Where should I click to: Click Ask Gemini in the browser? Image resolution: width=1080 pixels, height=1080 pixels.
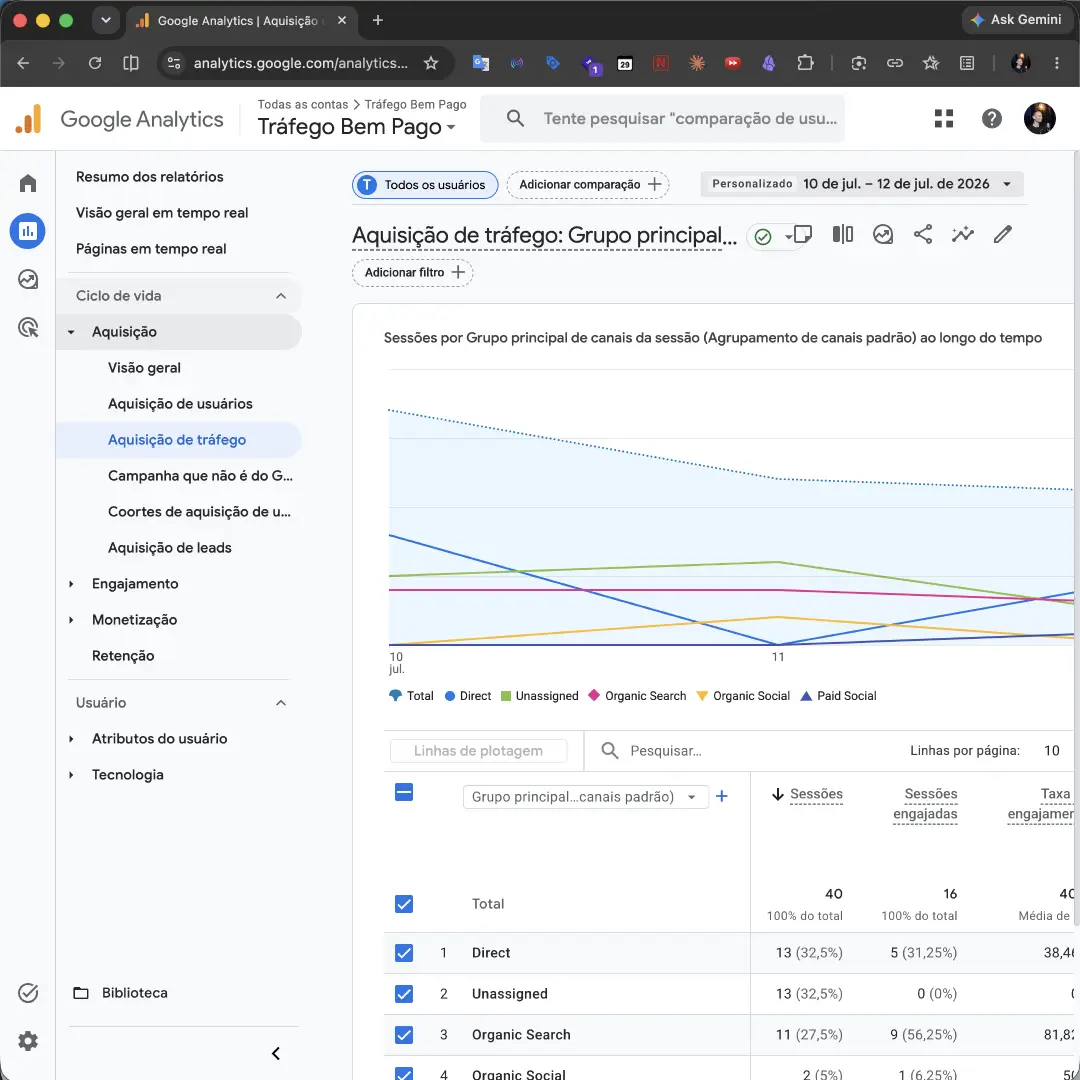tap(1016, 20)
